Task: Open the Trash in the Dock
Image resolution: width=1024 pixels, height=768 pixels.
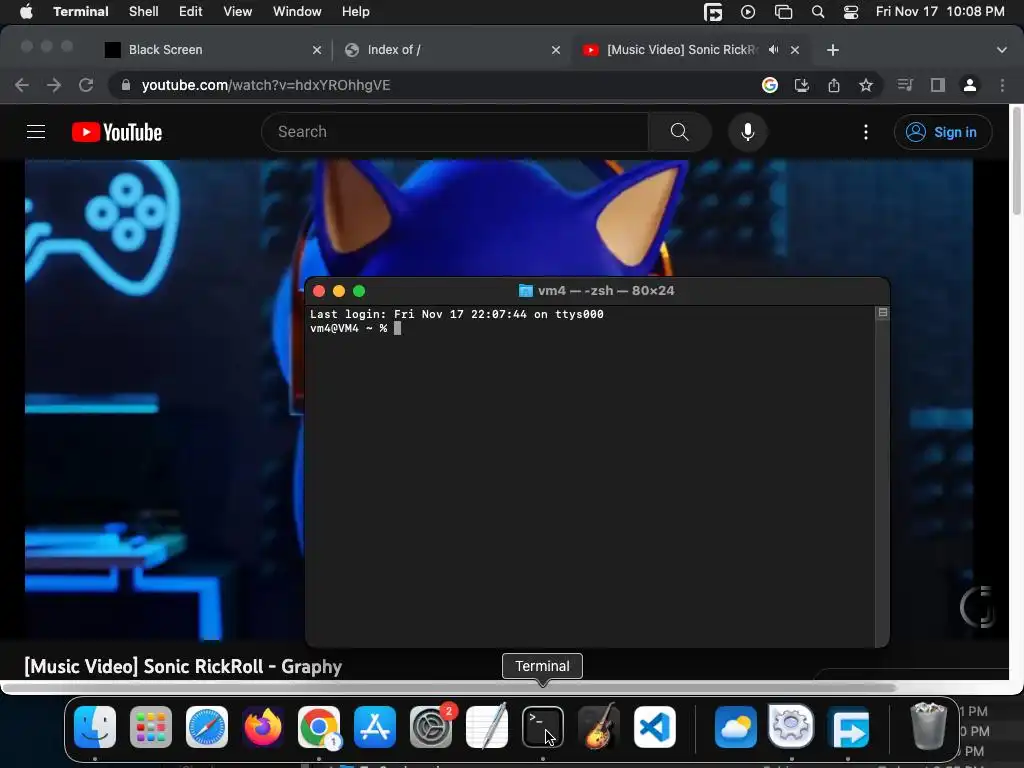Action: tap(929, 726)
